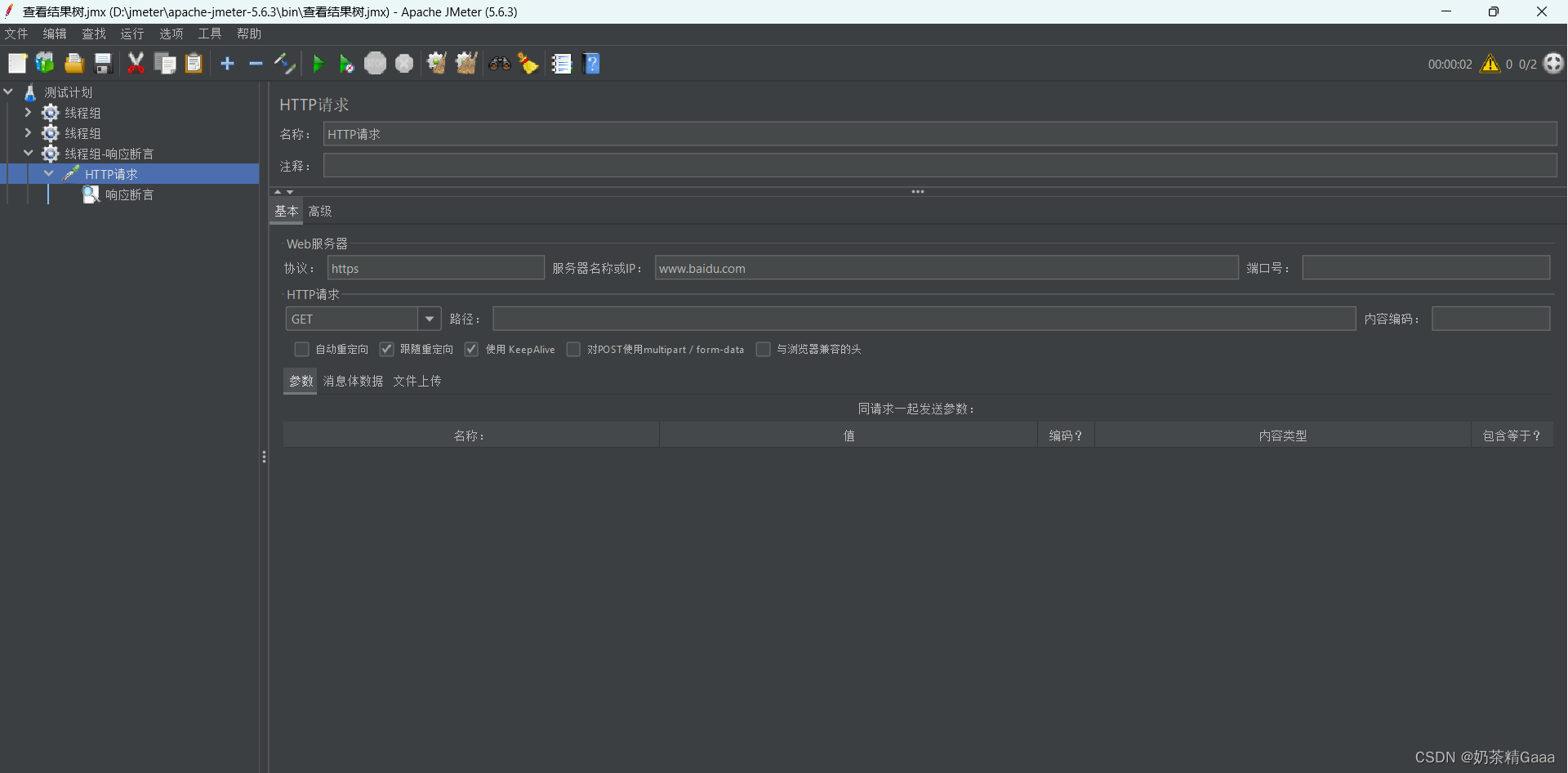Click the 编码? column header

pos(1066,436)
